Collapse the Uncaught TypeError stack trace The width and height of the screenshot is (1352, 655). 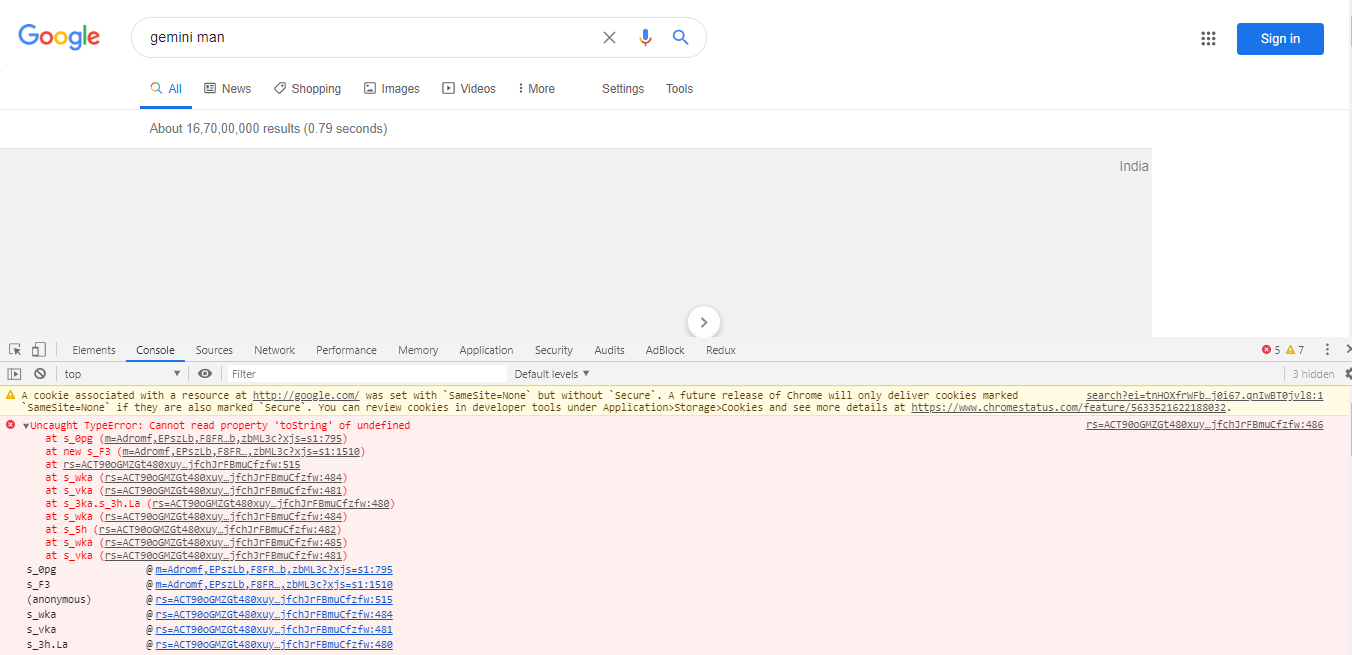coord(26,426)
